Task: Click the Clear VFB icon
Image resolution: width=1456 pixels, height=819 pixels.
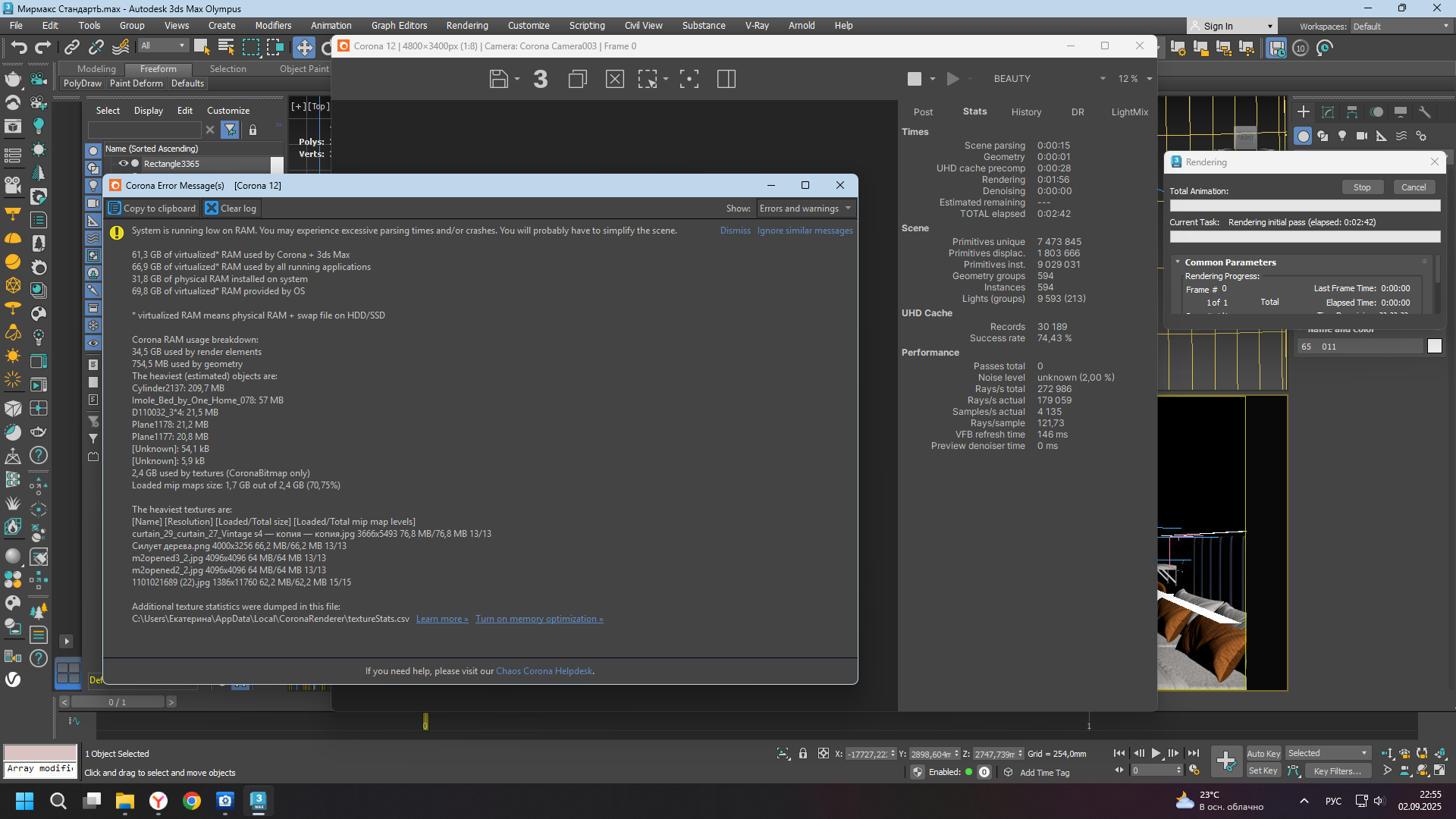Action: [615, 79]
